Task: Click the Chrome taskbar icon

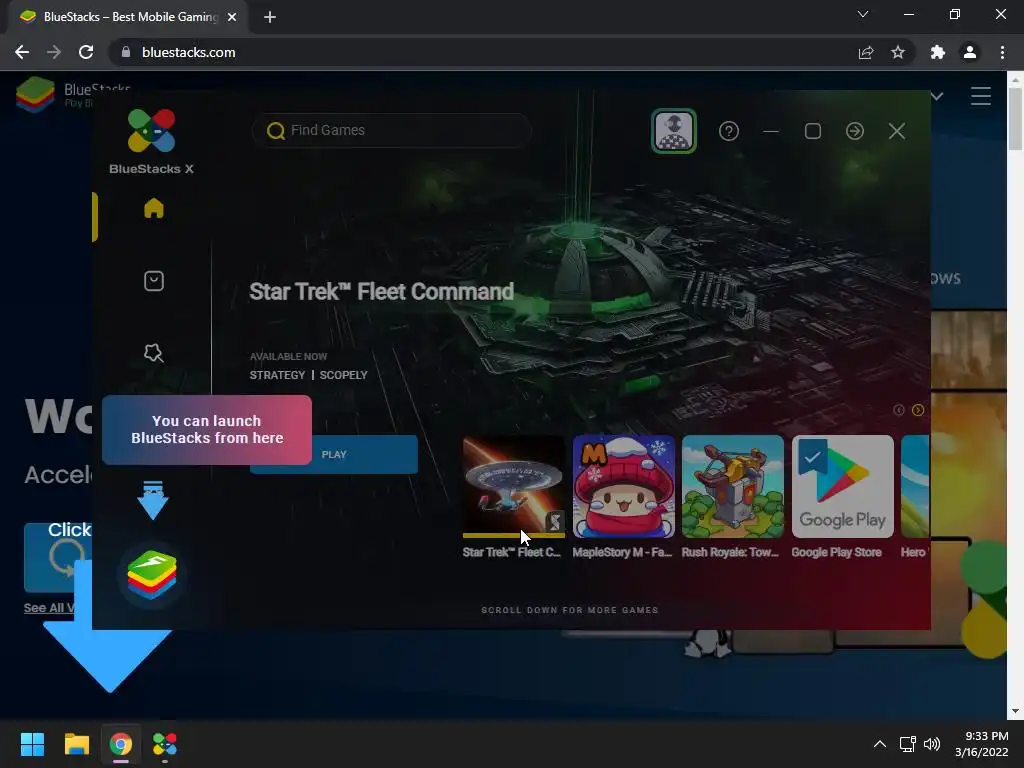Action: [x=121, y=744]
